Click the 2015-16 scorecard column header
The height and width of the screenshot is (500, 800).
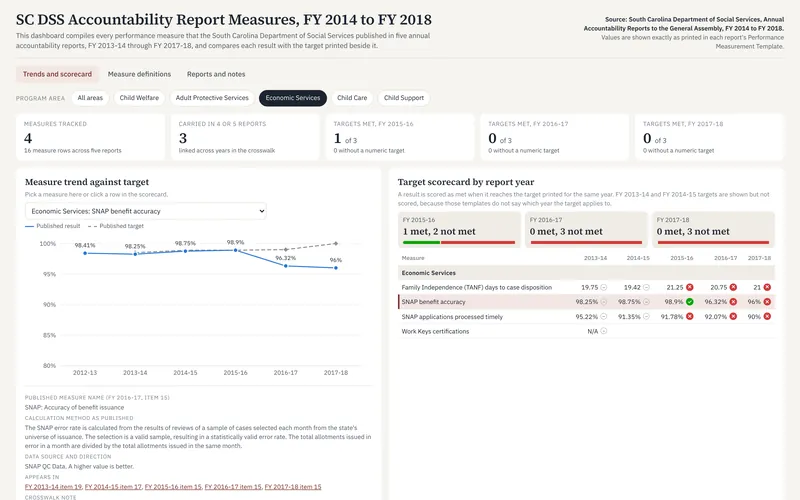(x=682, y=258)
